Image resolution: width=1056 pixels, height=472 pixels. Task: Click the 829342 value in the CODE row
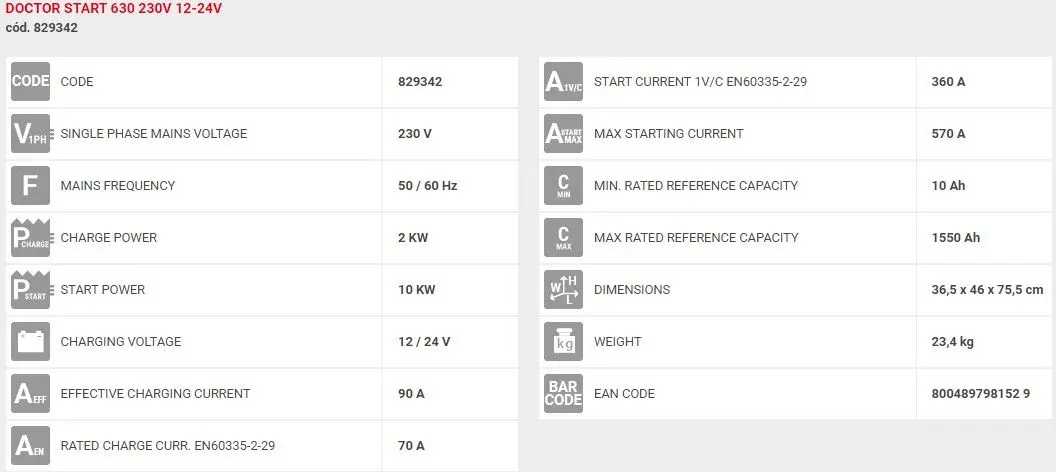pyautogui.click(x=420, y=81)
